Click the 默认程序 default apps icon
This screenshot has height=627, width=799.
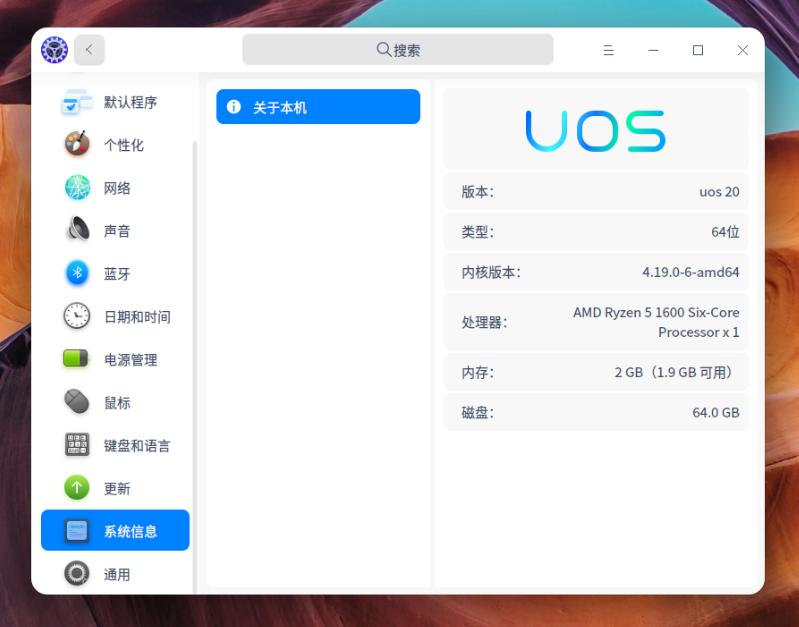coord(77,102)
